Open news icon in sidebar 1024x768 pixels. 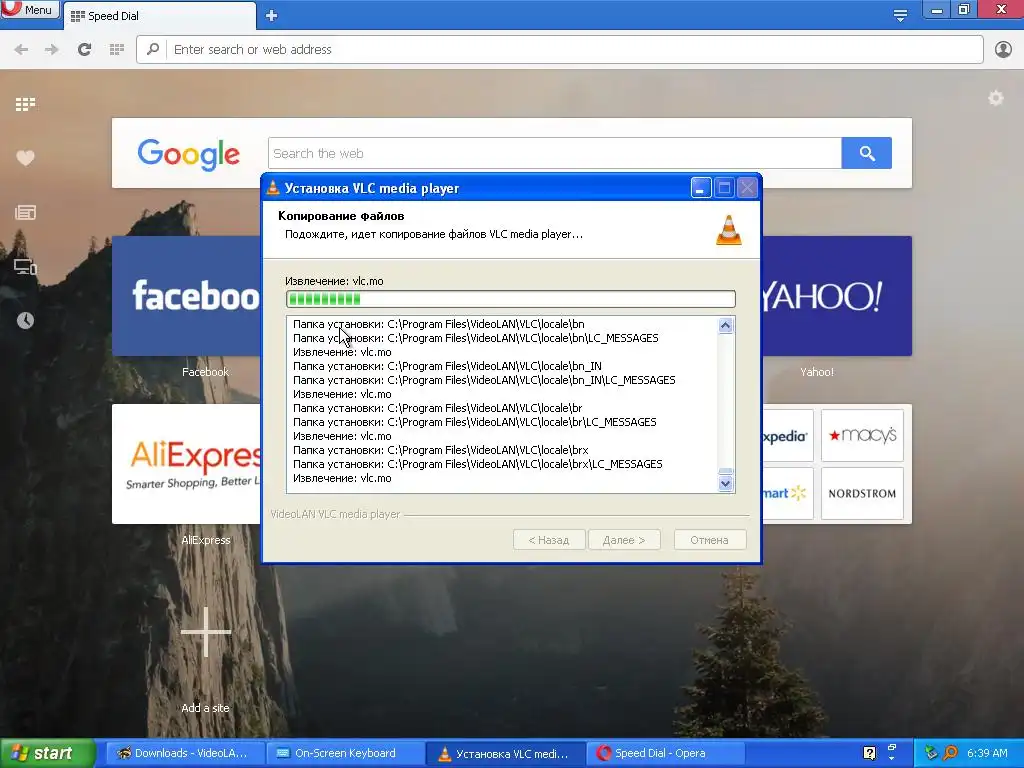point(25,212)
